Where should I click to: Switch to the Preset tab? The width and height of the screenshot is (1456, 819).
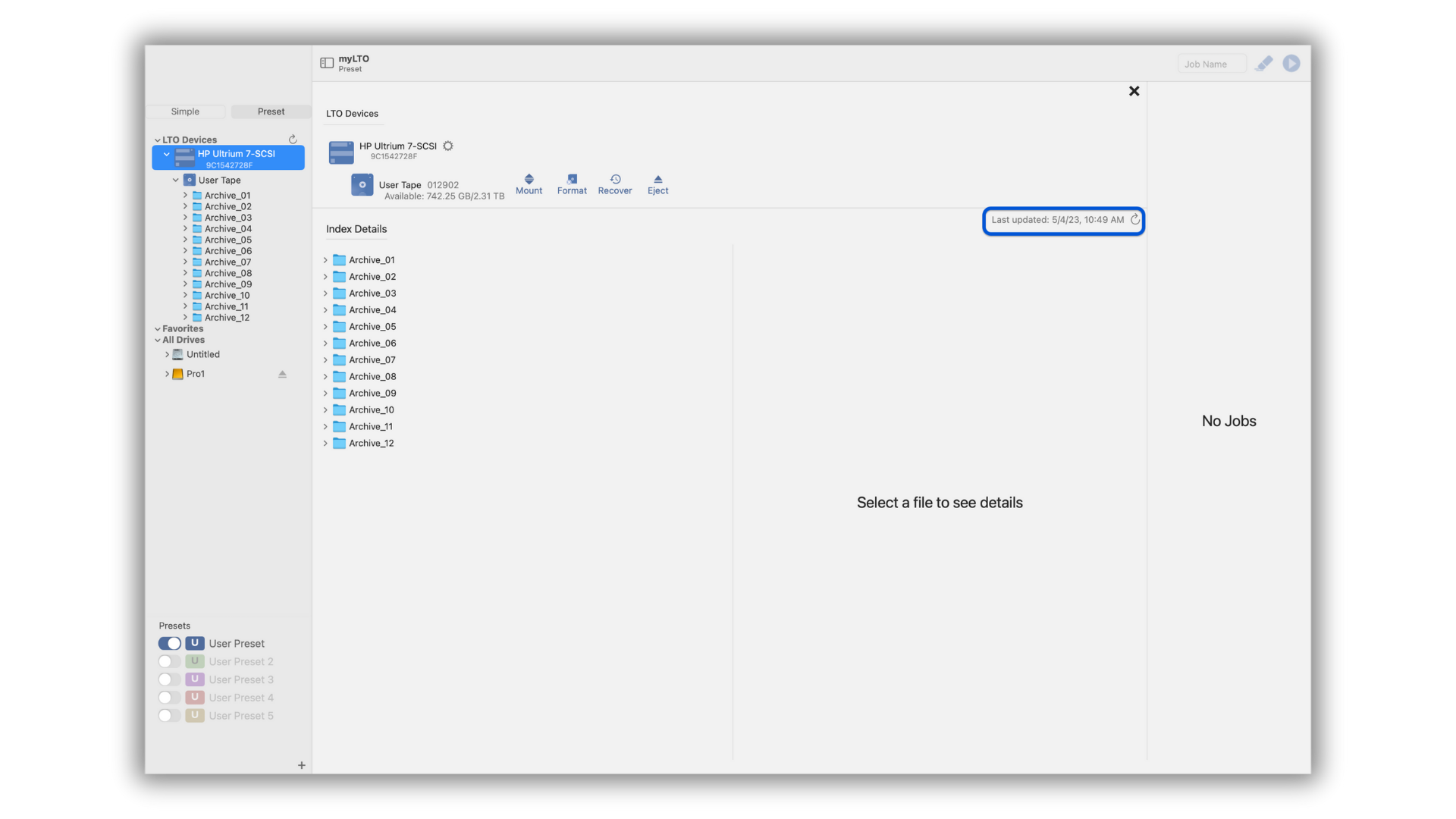[x=271, y=111]
